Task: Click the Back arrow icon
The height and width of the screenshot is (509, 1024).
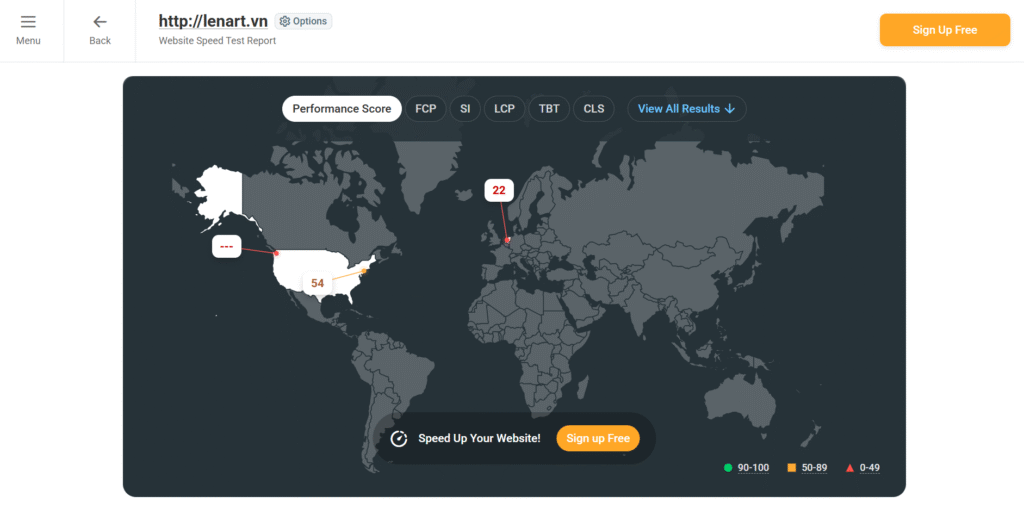Action: (x=100, y=22)
